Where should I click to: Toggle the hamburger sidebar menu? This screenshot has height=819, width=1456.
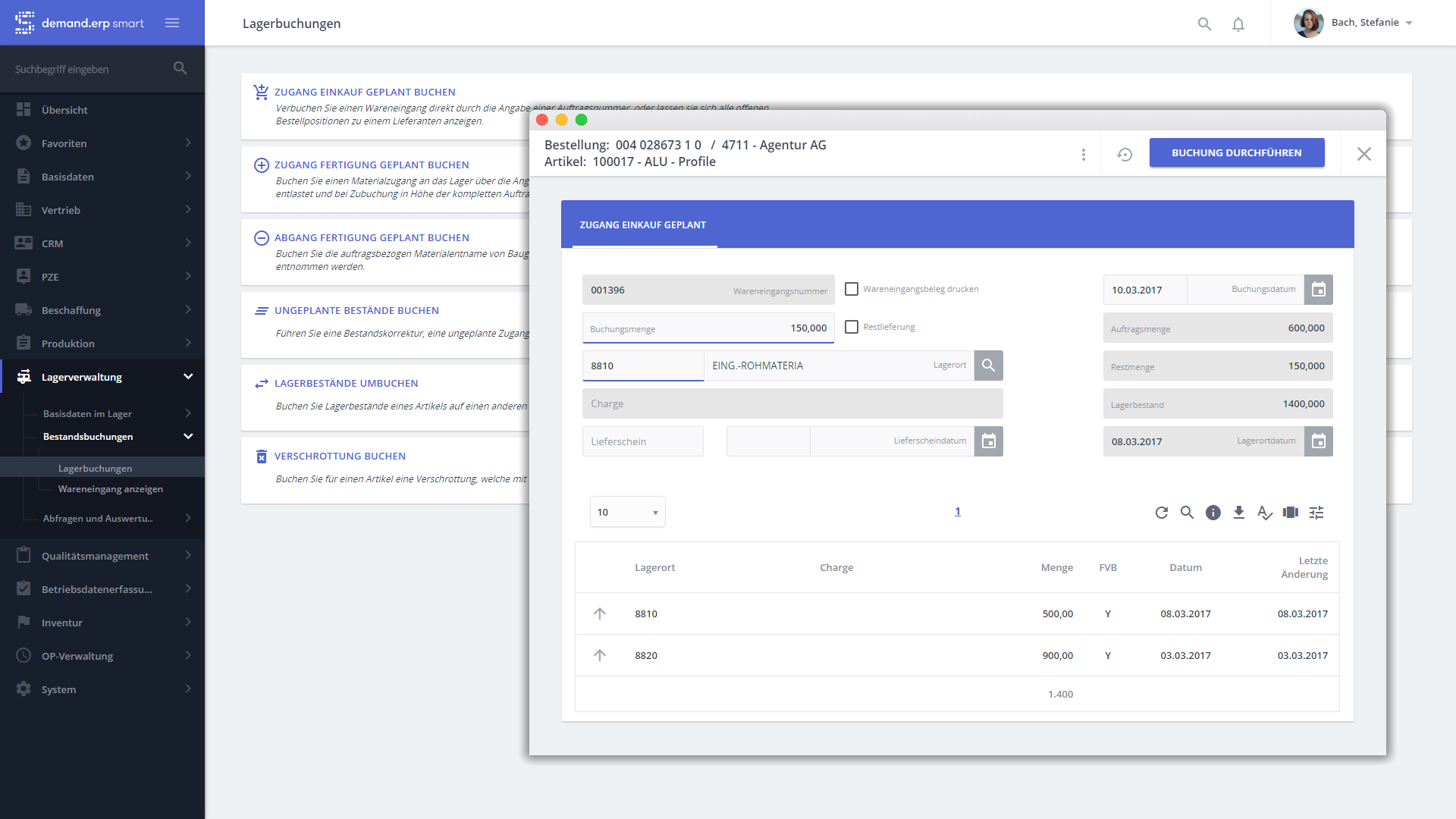click(172, 23)
